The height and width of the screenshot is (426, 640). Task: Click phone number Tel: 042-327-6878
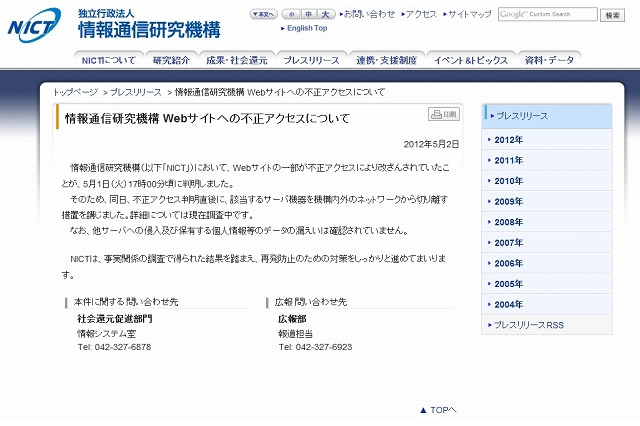(x=114, y=347)
